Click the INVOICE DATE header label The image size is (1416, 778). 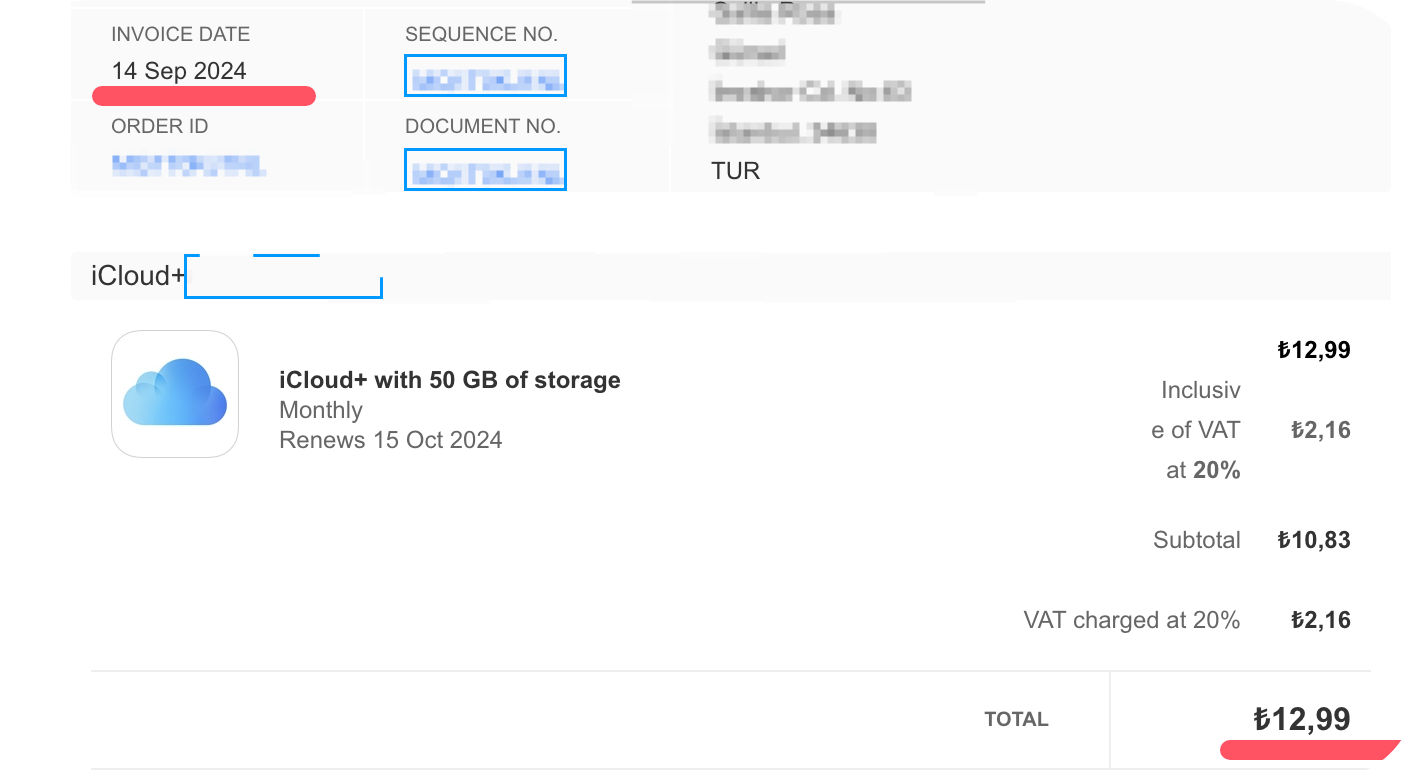point(181,34)
